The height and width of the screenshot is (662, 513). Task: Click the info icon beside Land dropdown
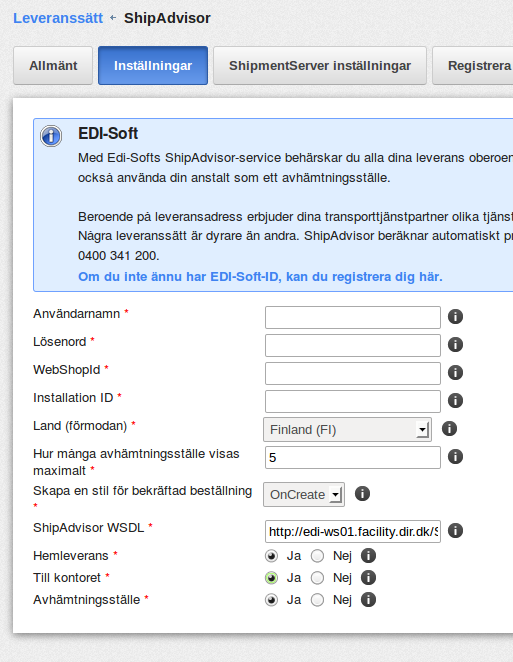449,429
